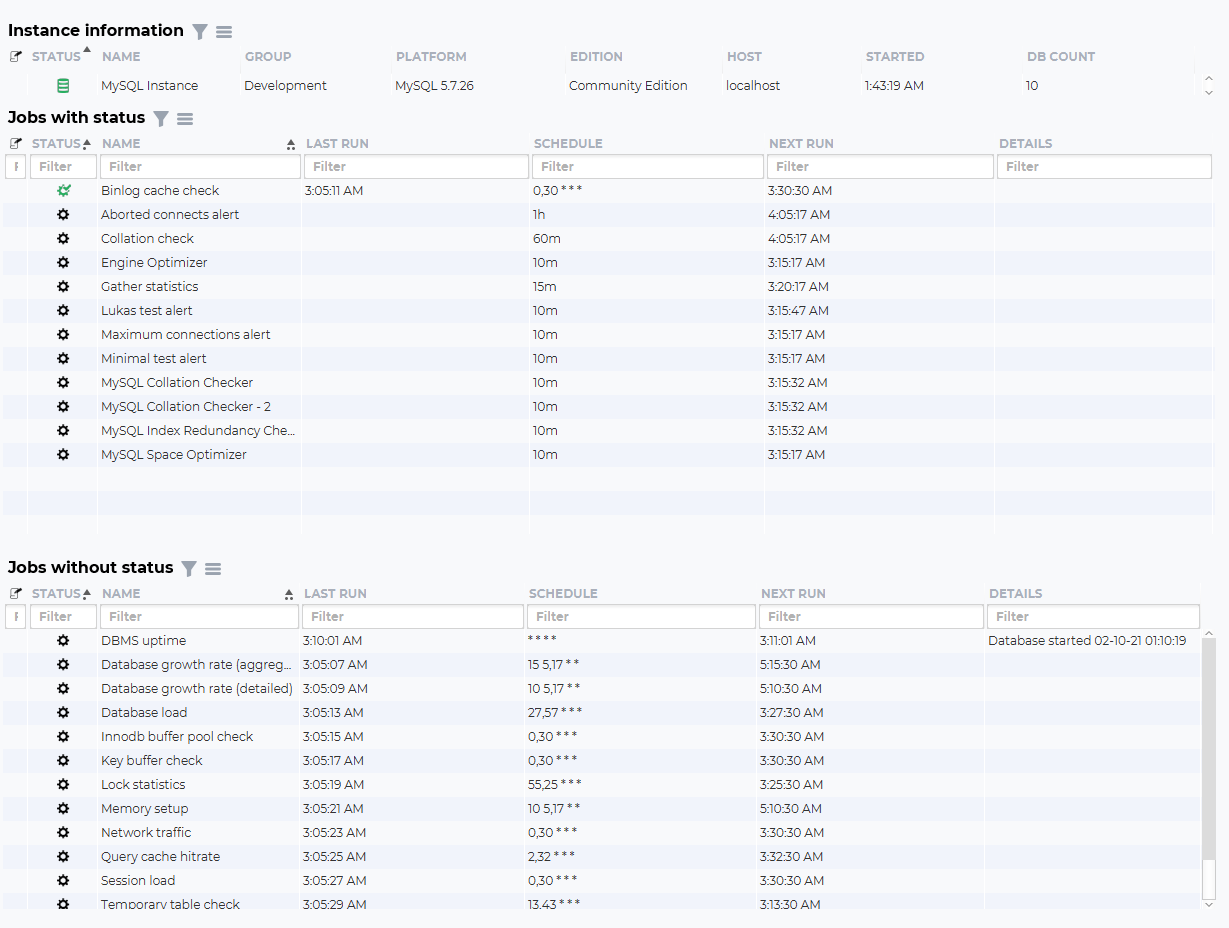Click the gear icon for Query cache hitrate
1229x928 pixels.
(x=63, y=856)
